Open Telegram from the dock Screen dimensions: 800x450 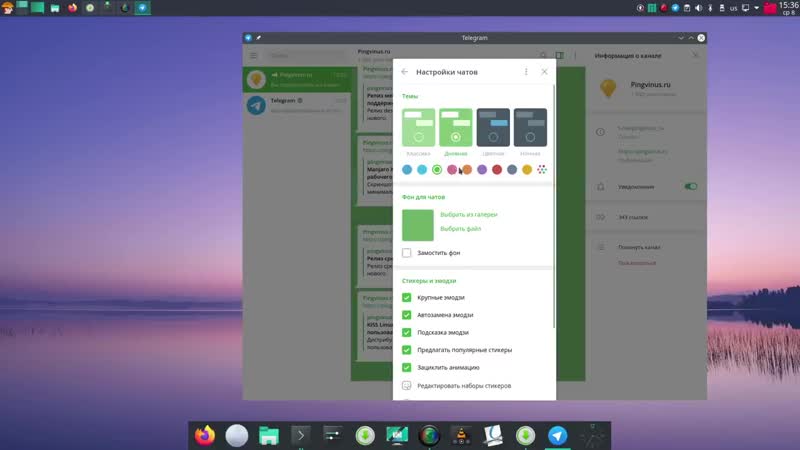[x=558, y=436]
